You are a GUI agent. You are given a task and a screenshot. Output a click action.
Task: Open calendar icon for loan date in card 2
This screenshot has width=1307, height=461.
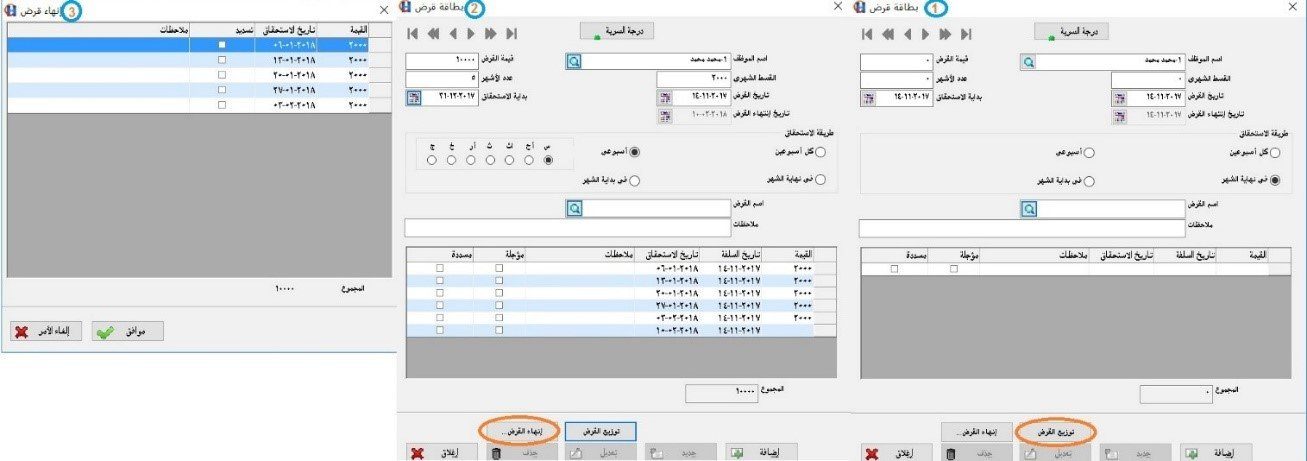[662, 97]
